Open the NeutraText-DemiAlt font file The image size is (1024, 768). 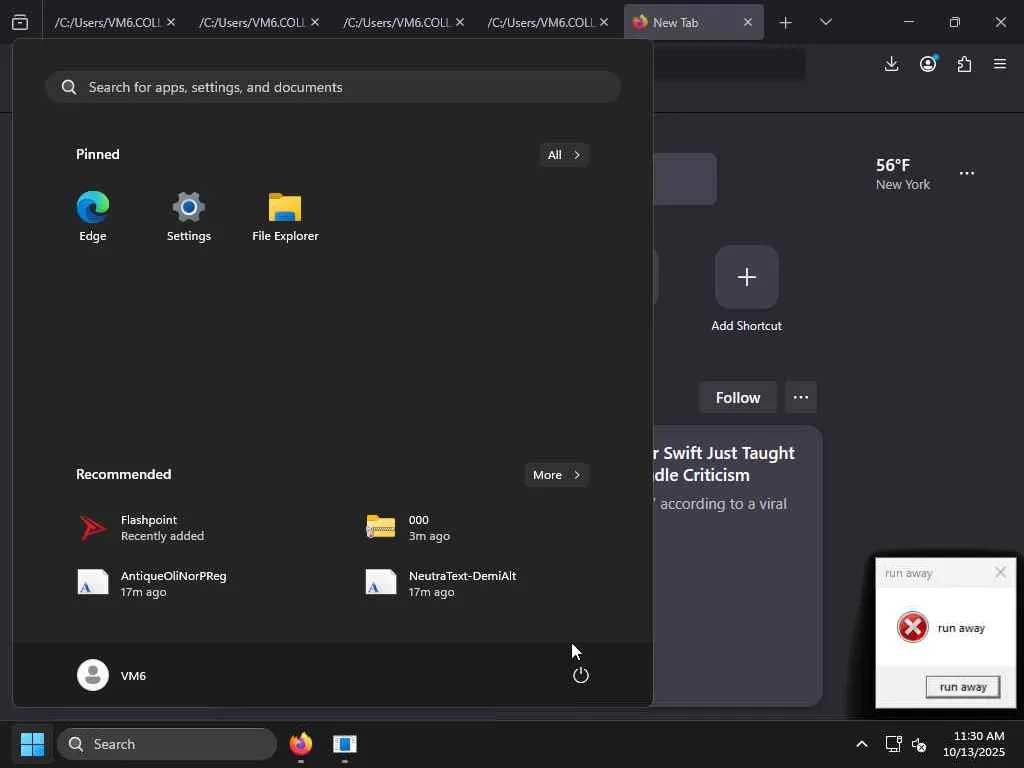coord(441,583)
